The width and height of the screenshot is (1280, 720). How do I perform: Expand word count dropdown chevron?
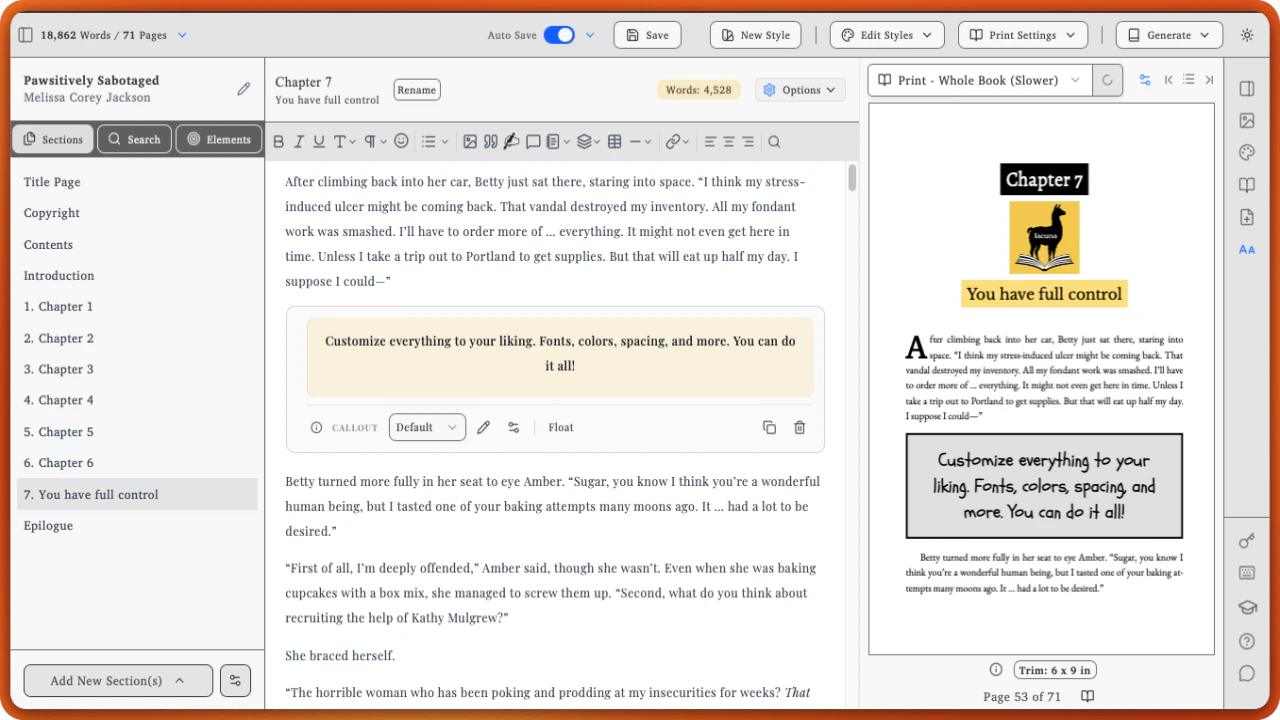pyautogui.click(x=182, y=35)
